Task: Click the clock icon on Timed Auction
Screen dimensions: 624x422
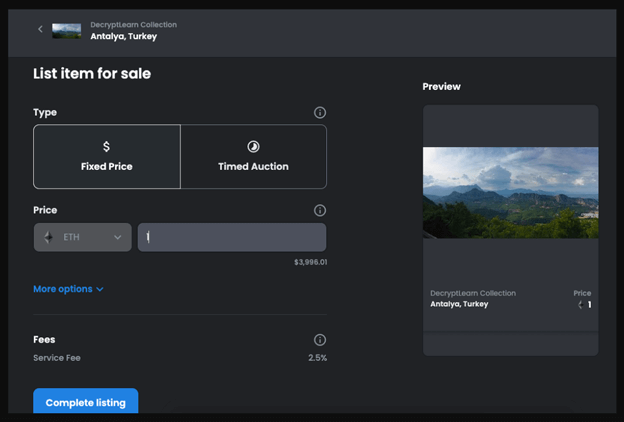Action: (x=254, y=147)
